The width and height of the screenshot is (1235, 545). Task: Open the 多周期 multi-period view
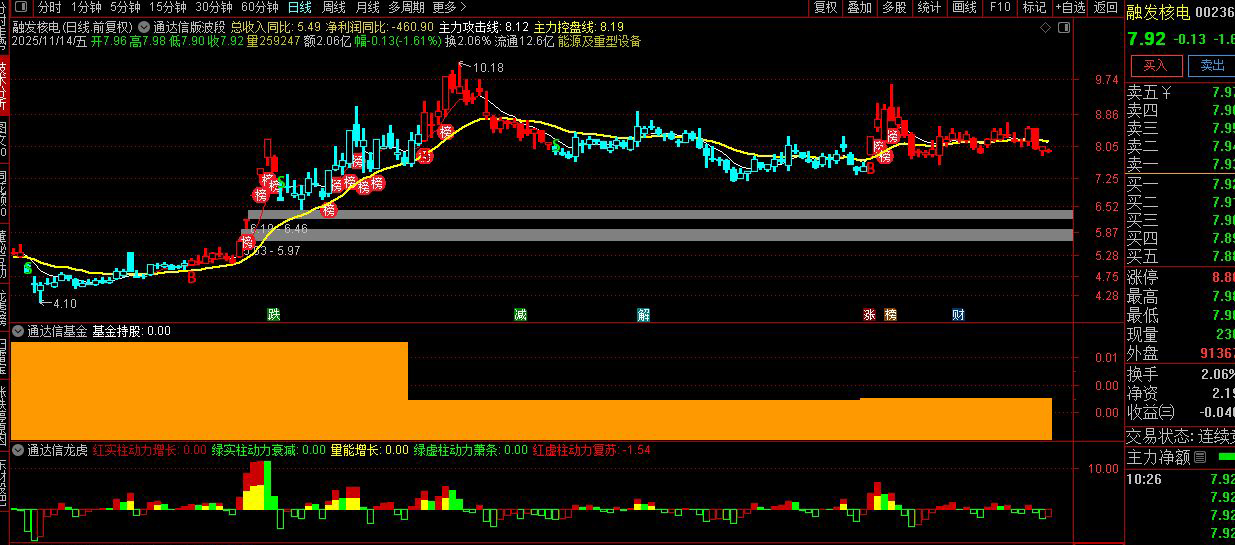click(x=406, y=7)
